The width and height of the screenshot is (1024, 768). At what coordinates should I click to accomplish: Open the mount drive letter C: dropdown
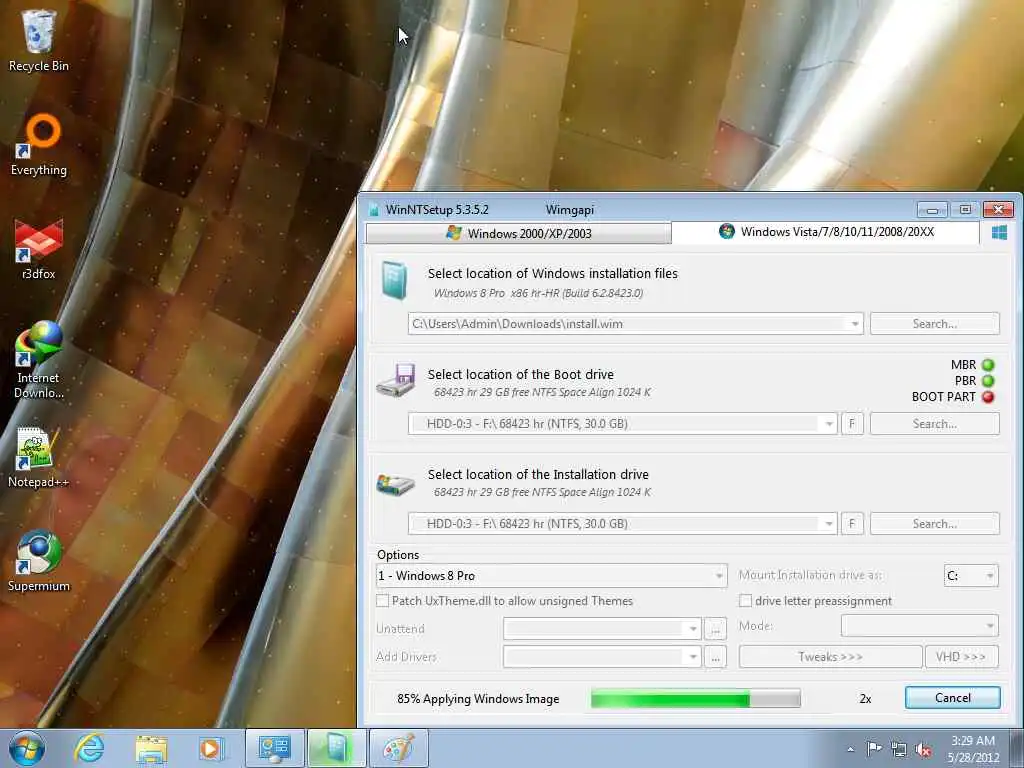[971, 576]
